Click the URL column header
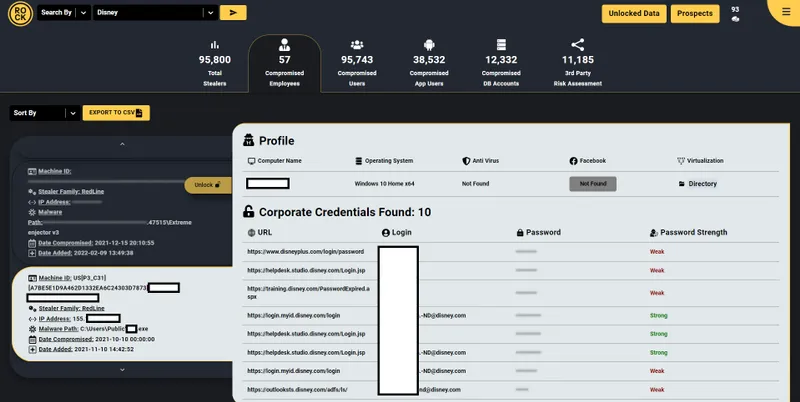This screenshot has width=800, height=402. [260, 233]
